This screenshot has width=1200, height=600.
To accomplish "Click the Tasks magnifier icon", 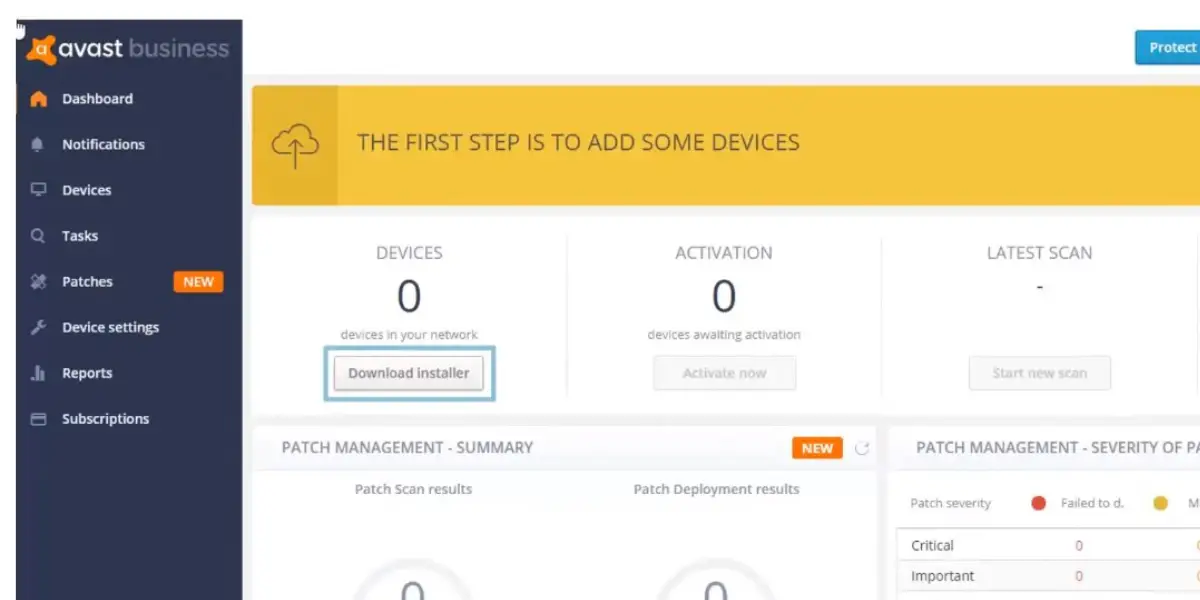I will click(x=38, y=236).
